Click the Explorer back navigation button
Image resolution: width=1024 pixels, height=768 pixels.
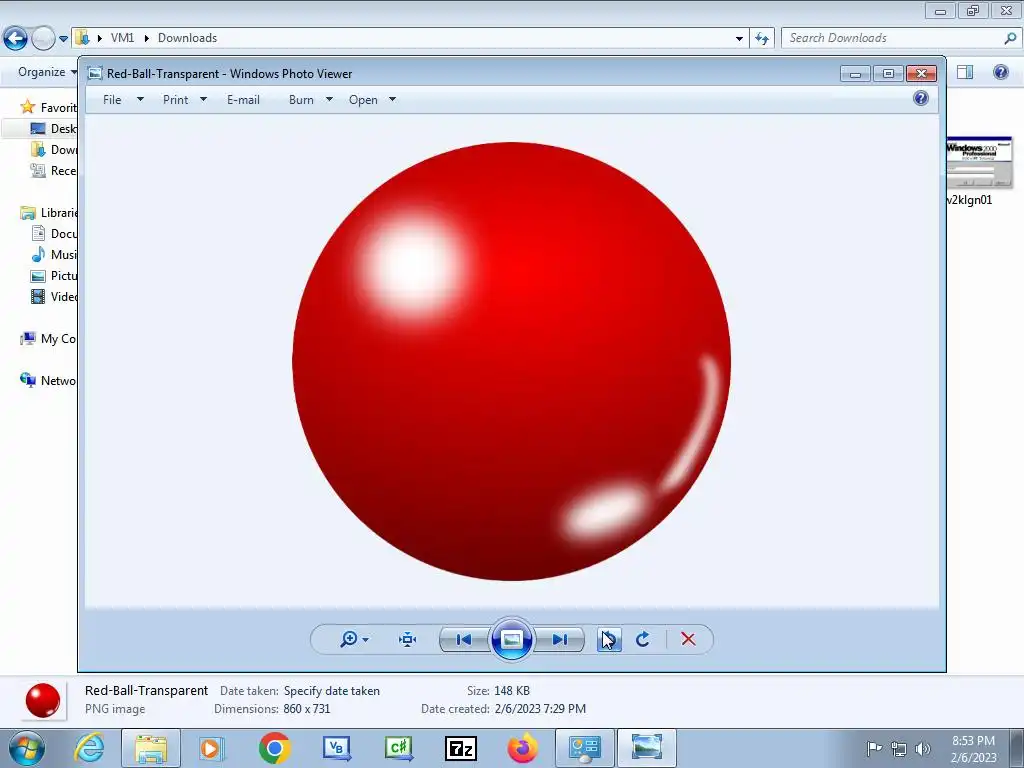click(x=16, y=39)
